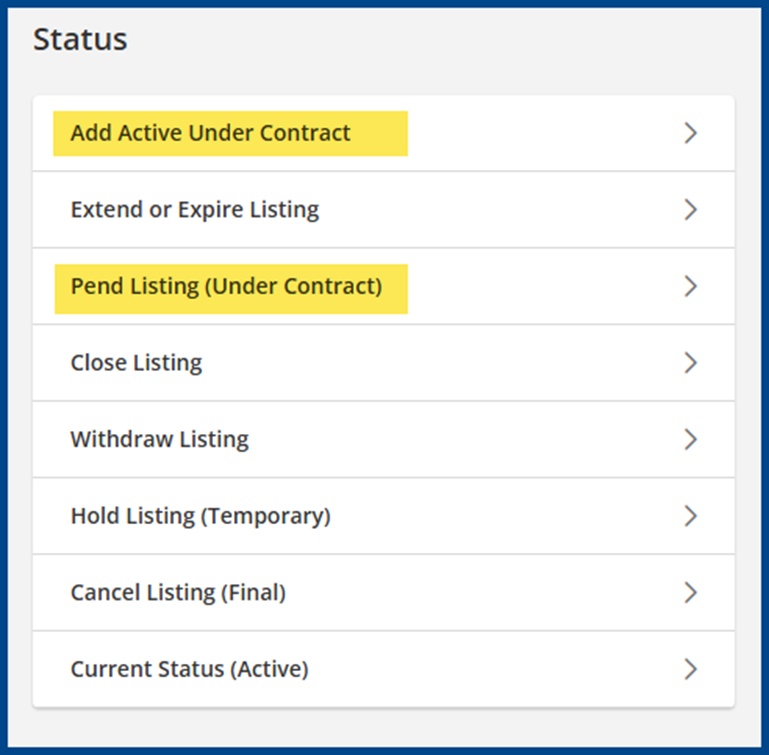View Current Status (Active) details

pyautogui.click(x=189, y=669)
